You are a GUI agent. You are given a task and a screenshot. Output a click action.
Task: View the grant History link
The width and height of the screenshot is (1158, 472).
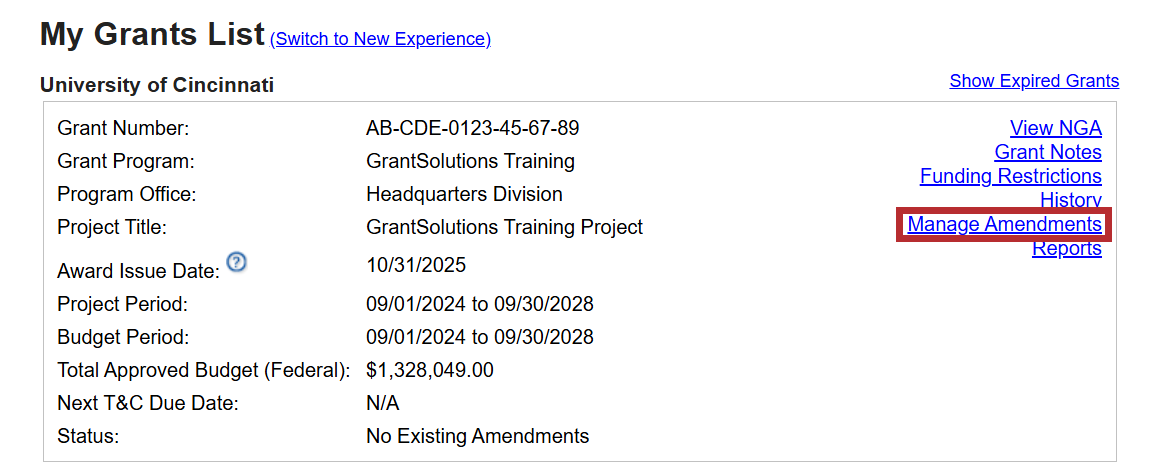pyautogui.click(x=1070, y=200)
